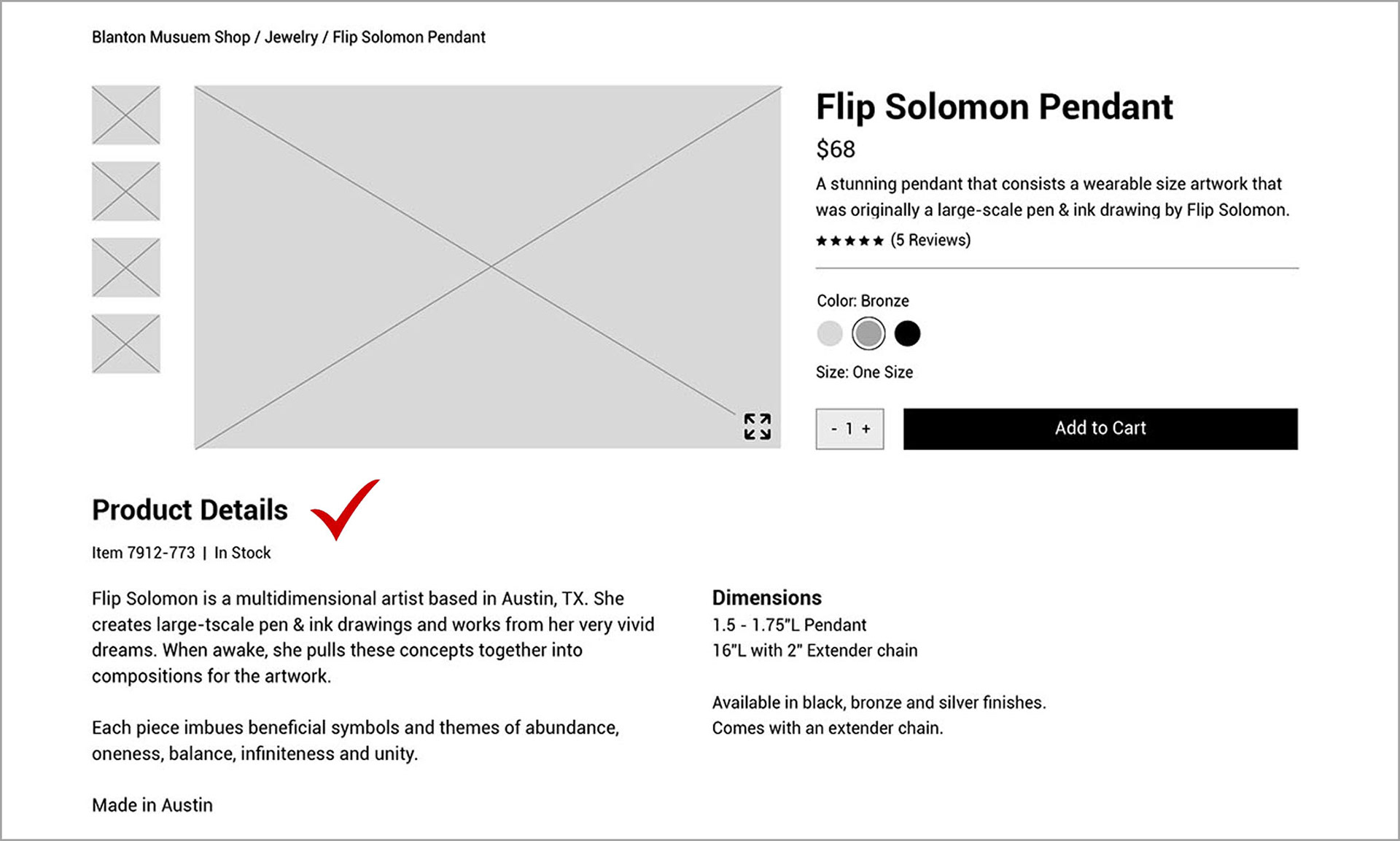Click the red checkmark beside Product Details
This screenshot has width=1400, height=841.
(346, 509)
